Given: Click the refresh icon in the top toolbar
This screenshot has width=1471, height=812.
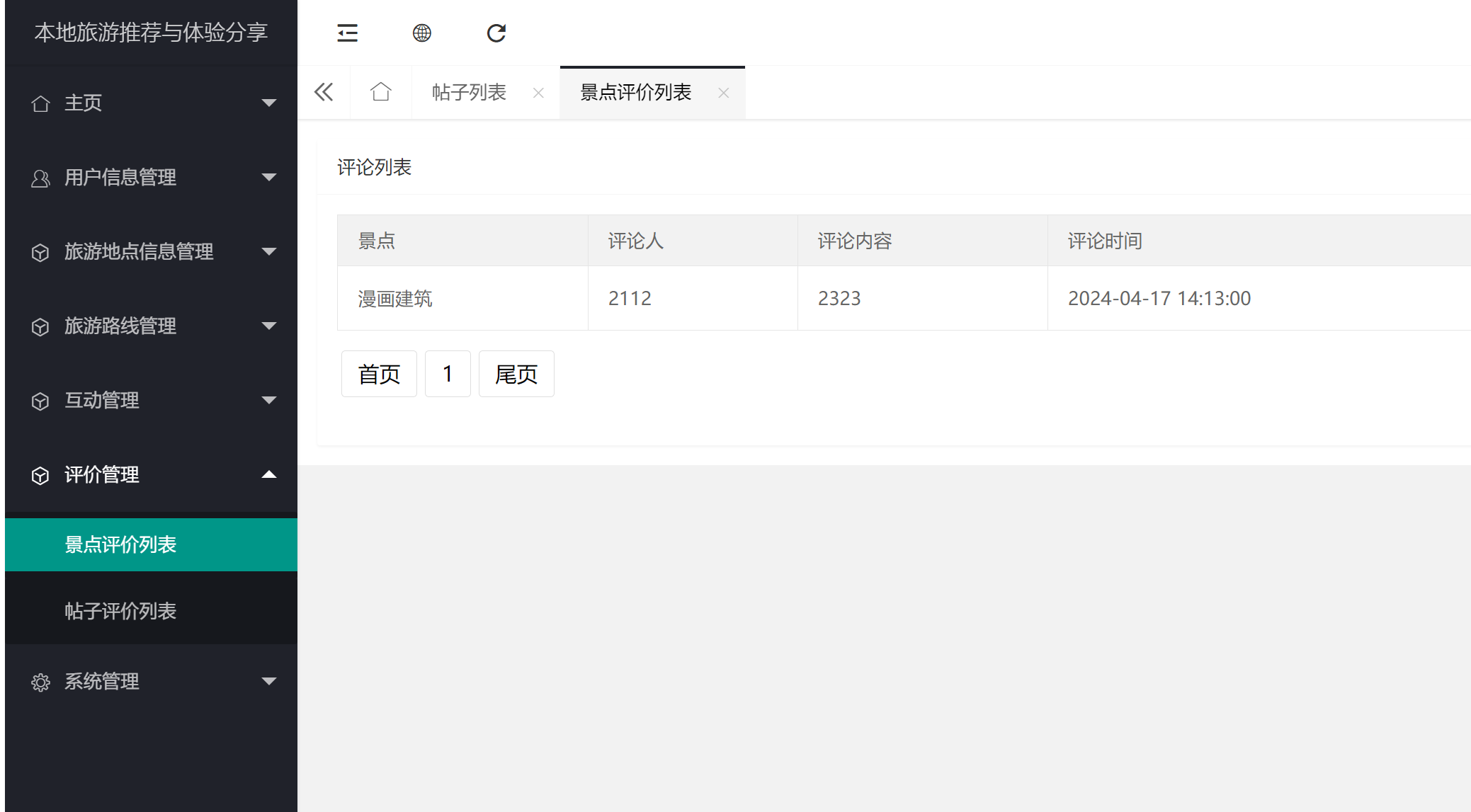Looking at the screenshot, I should (x=496, y=33).
